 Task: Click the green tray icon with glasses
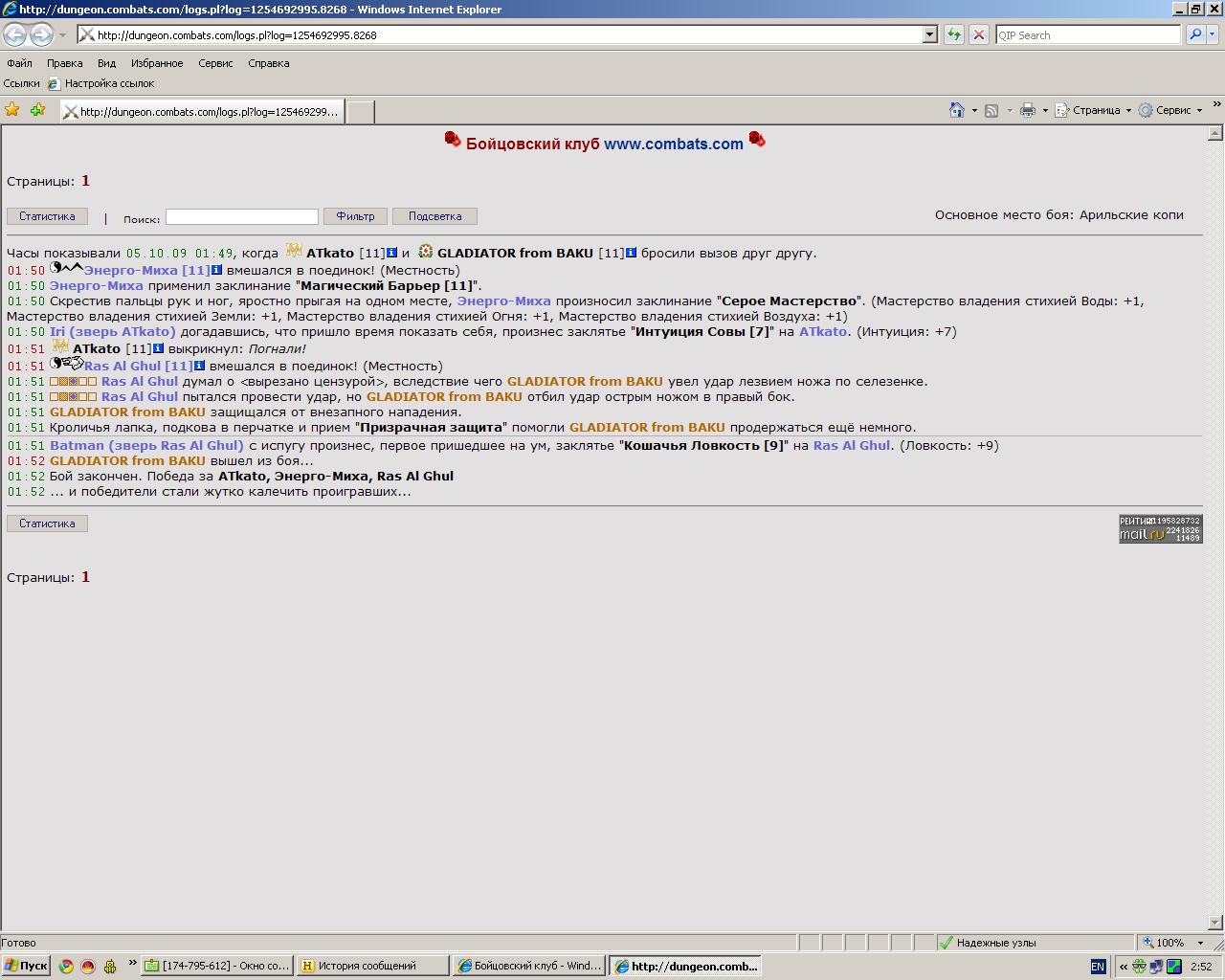pos(1140,967)
